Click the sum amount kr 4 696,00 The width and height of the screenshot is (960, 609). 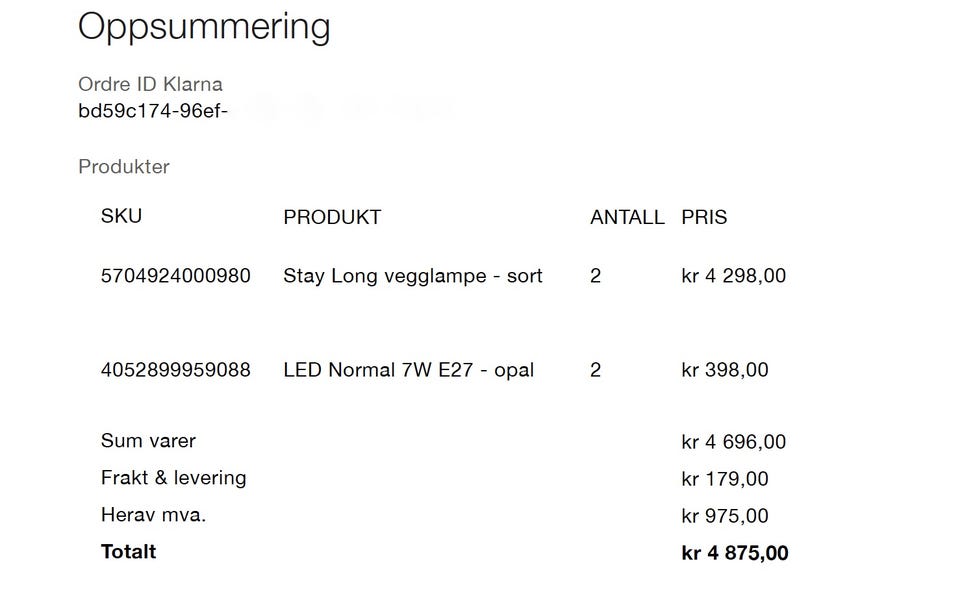tap(733, 442)
